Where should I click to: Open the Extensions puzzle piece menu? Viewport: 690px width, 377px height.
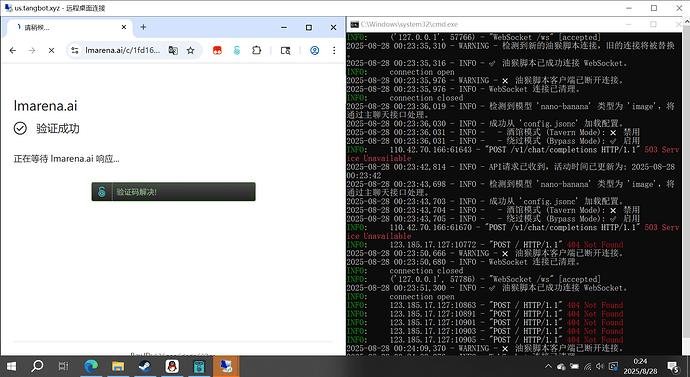click(257, 51)
